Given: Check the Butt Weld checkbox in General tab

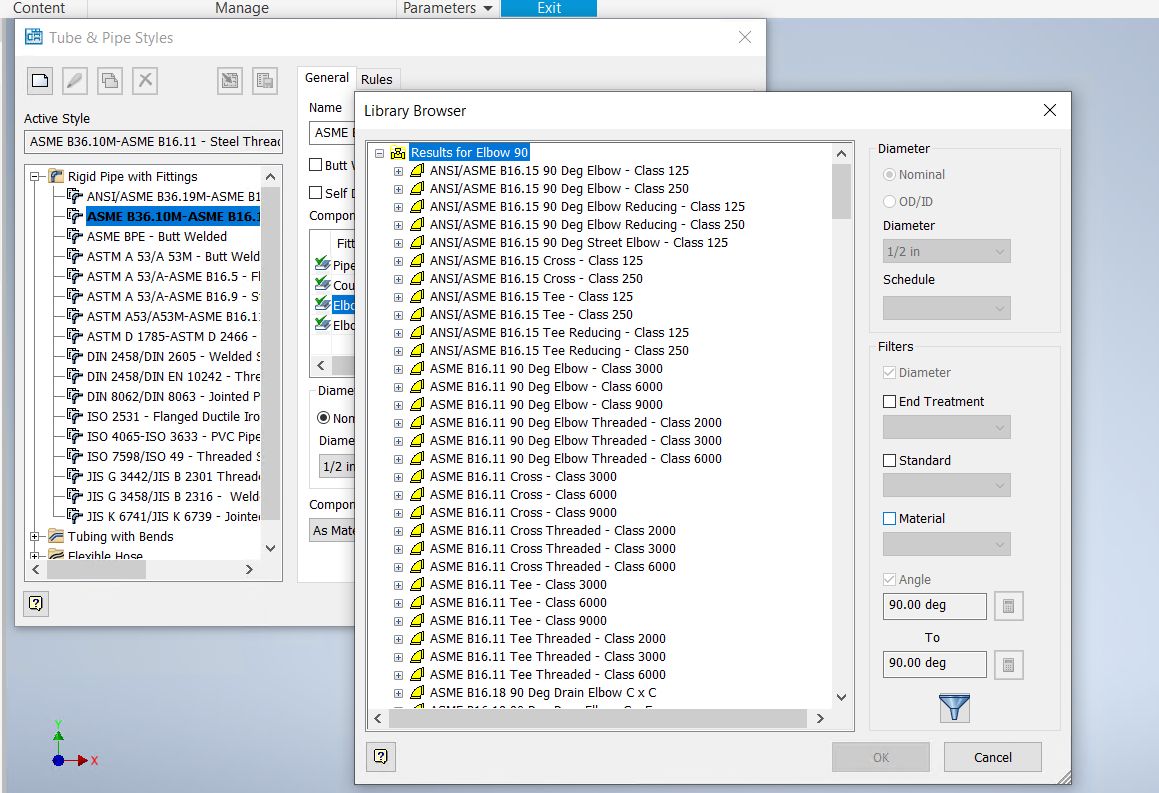Looking at the screenshot, I should coord(316,165).
